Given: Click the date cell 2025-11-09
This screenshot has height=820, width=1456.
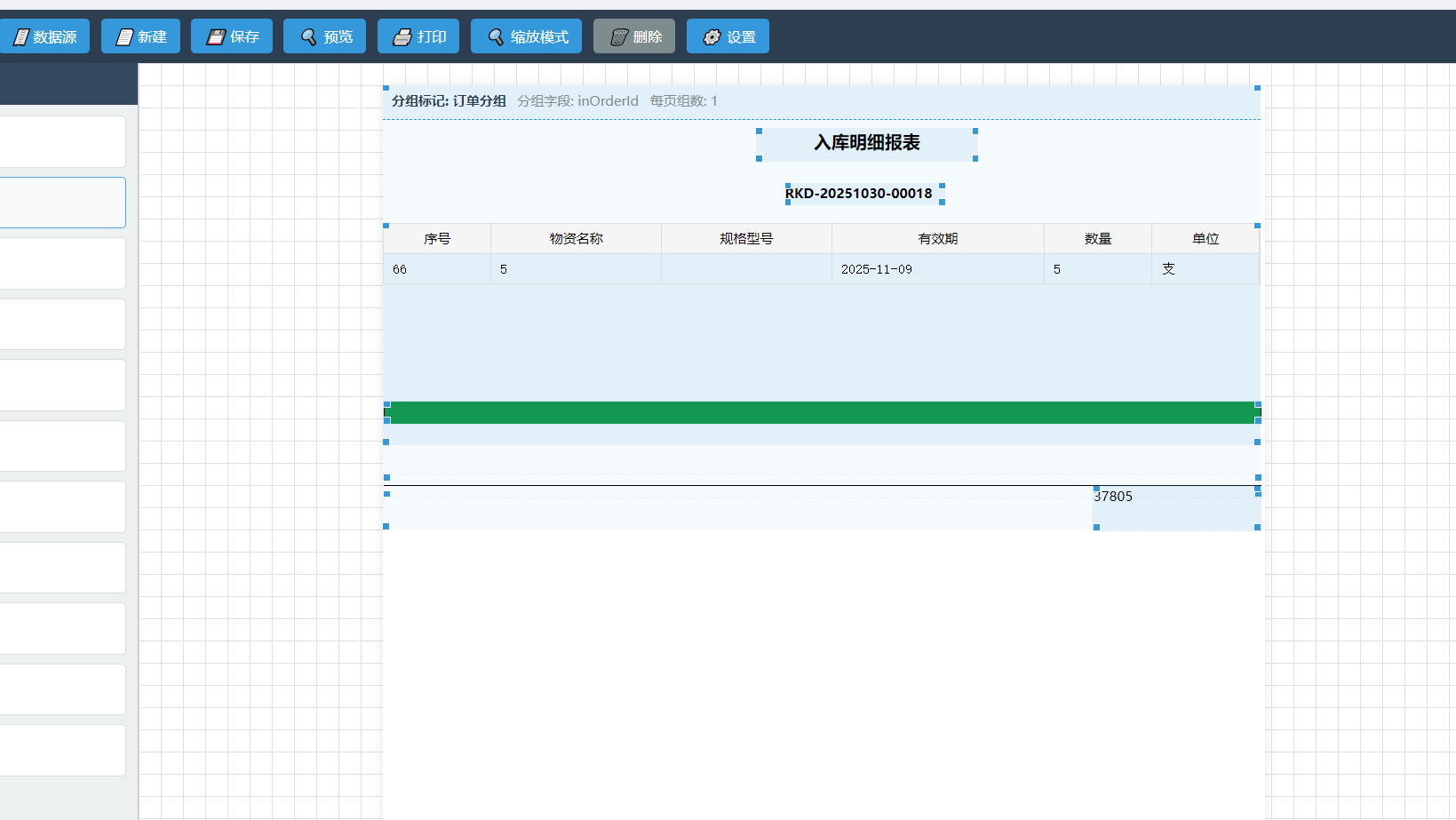Looking at the screenshot, I should pyautogui.click(x=938, y=269).
